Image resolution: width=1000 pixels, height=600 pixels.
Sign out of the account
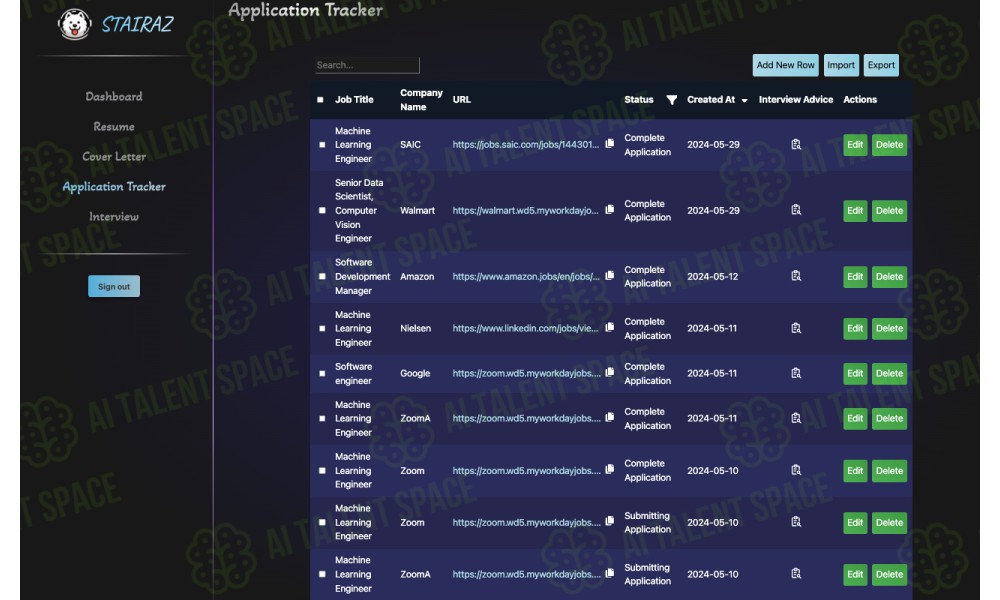pyautogui.click(x=114, y=286)
